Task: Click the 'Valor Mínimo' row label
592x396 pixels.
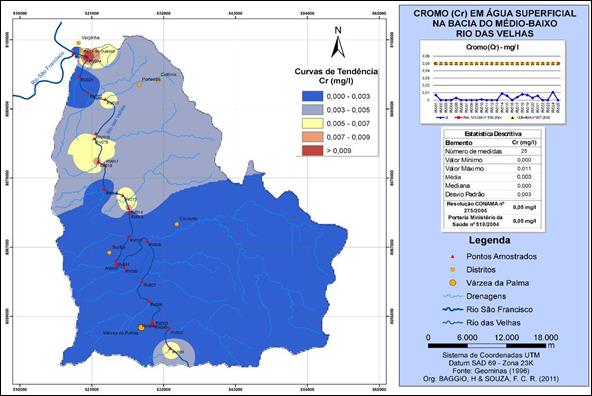Action: 463,160
